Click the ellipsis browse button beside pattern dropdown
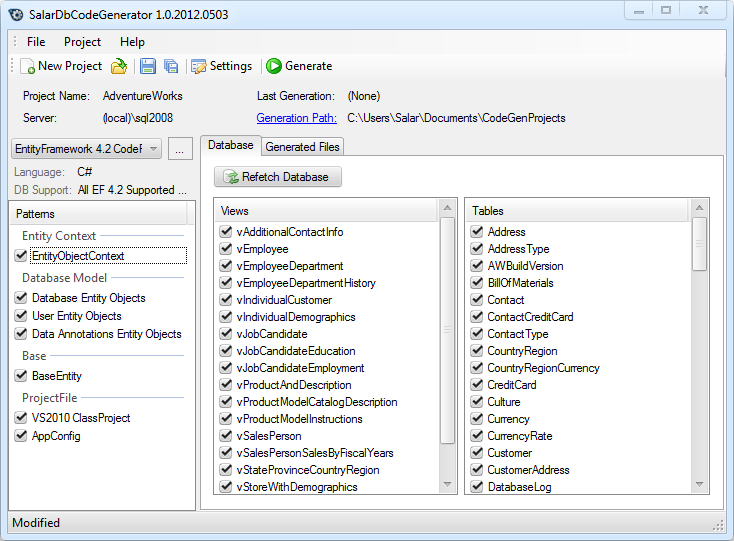The width and height of the screenshot is (734, 541). click(x=180, y=149)
